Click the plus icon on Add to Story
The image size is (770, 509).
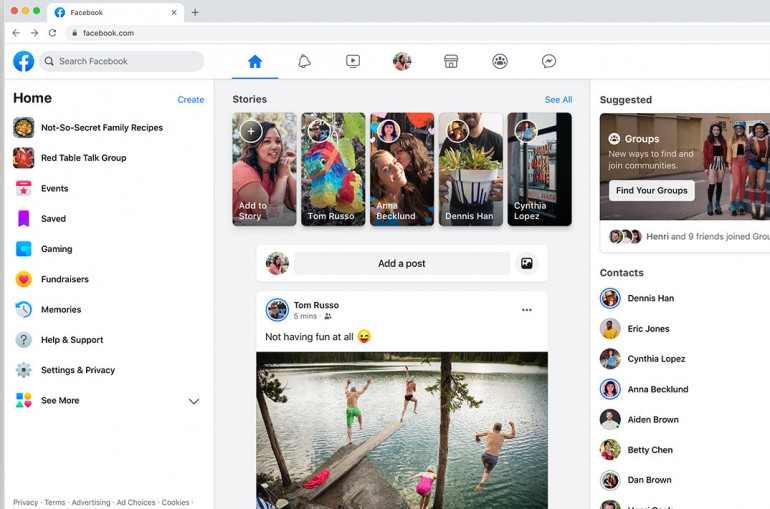pyautogui.click(x=251, y=131)
